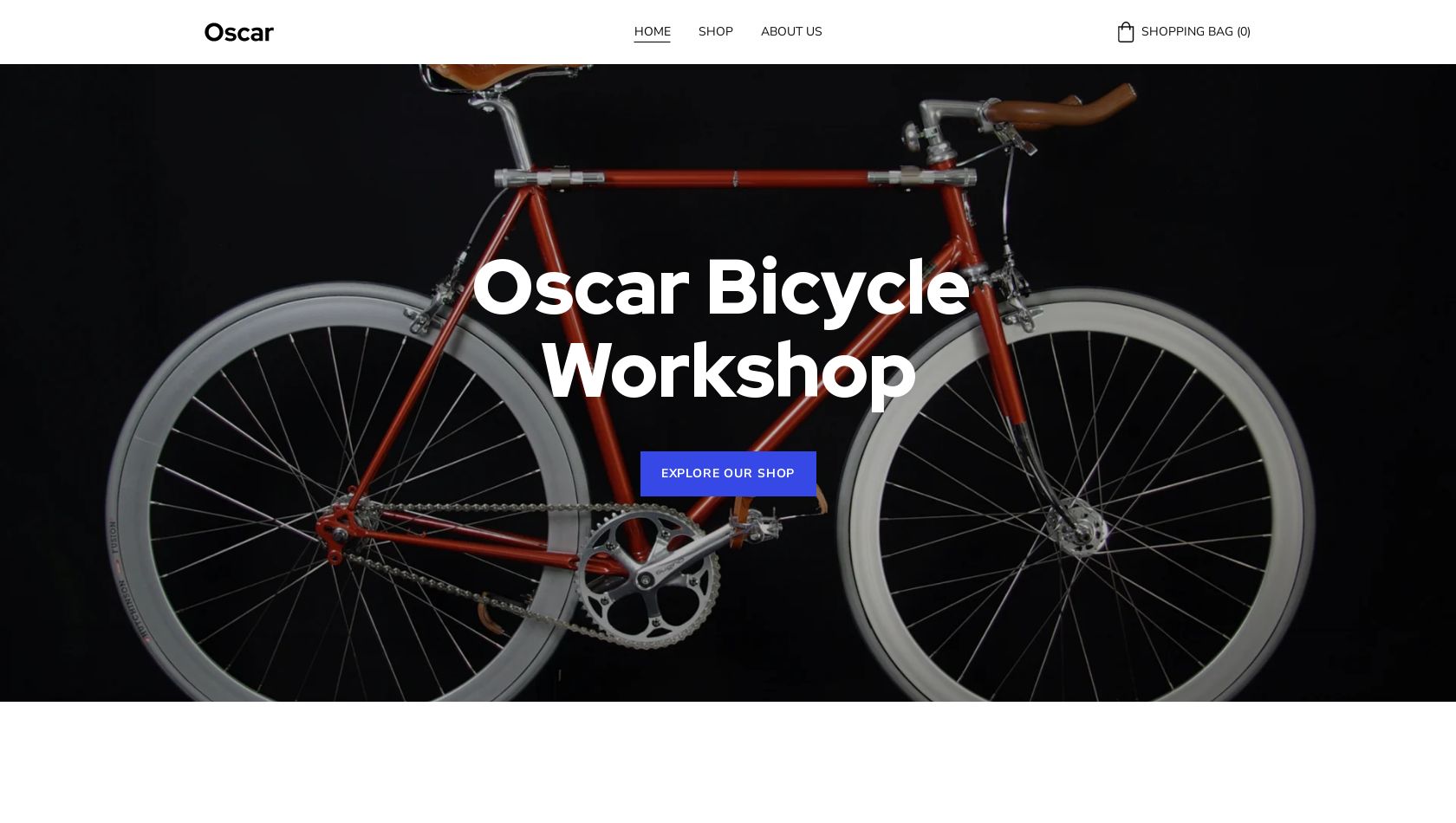Viewport: 1456px width, 823px height.
Task: Click the silver crankset chainring
Action: (x=648, y=579)
